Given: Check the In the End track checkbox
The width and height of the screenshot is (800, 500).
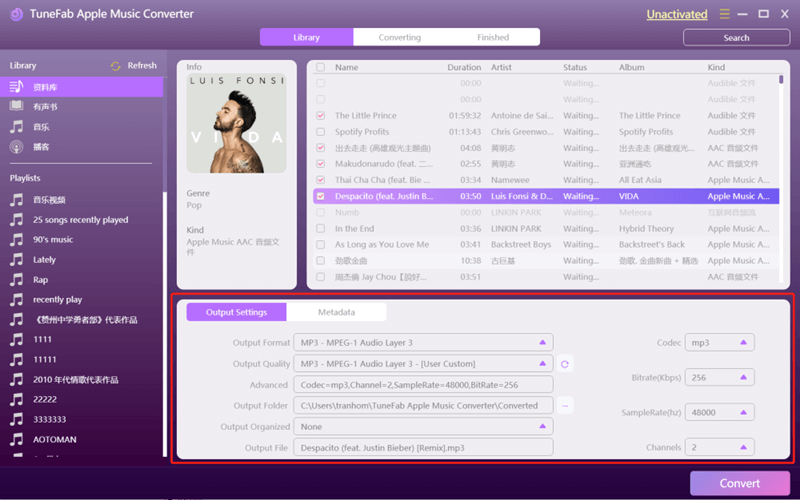Looking at the screenshot, I should (x=321, y=229).
